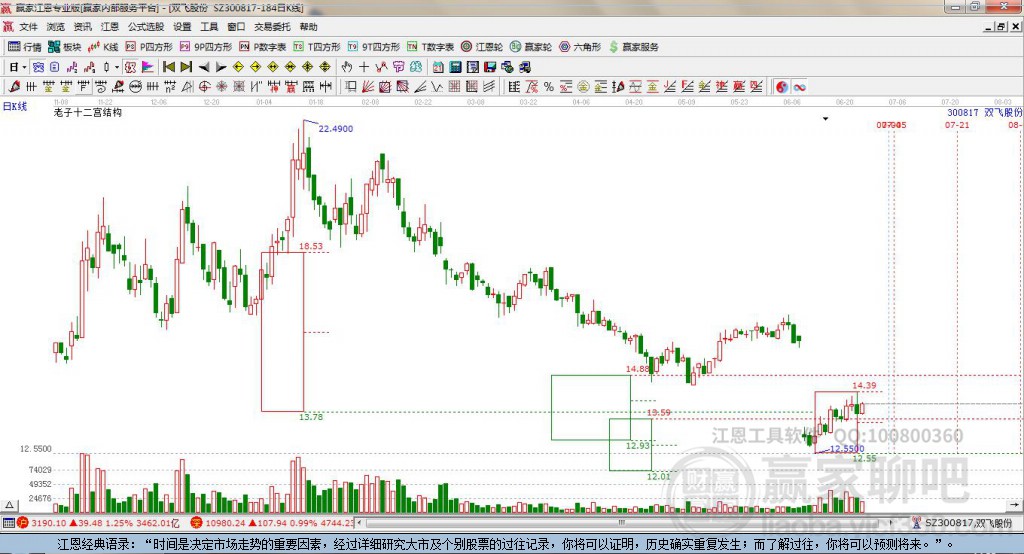Viewport: 1024px width, 554px height.
Task: Select the red pencil drawing tool
Action: (14, 87)
